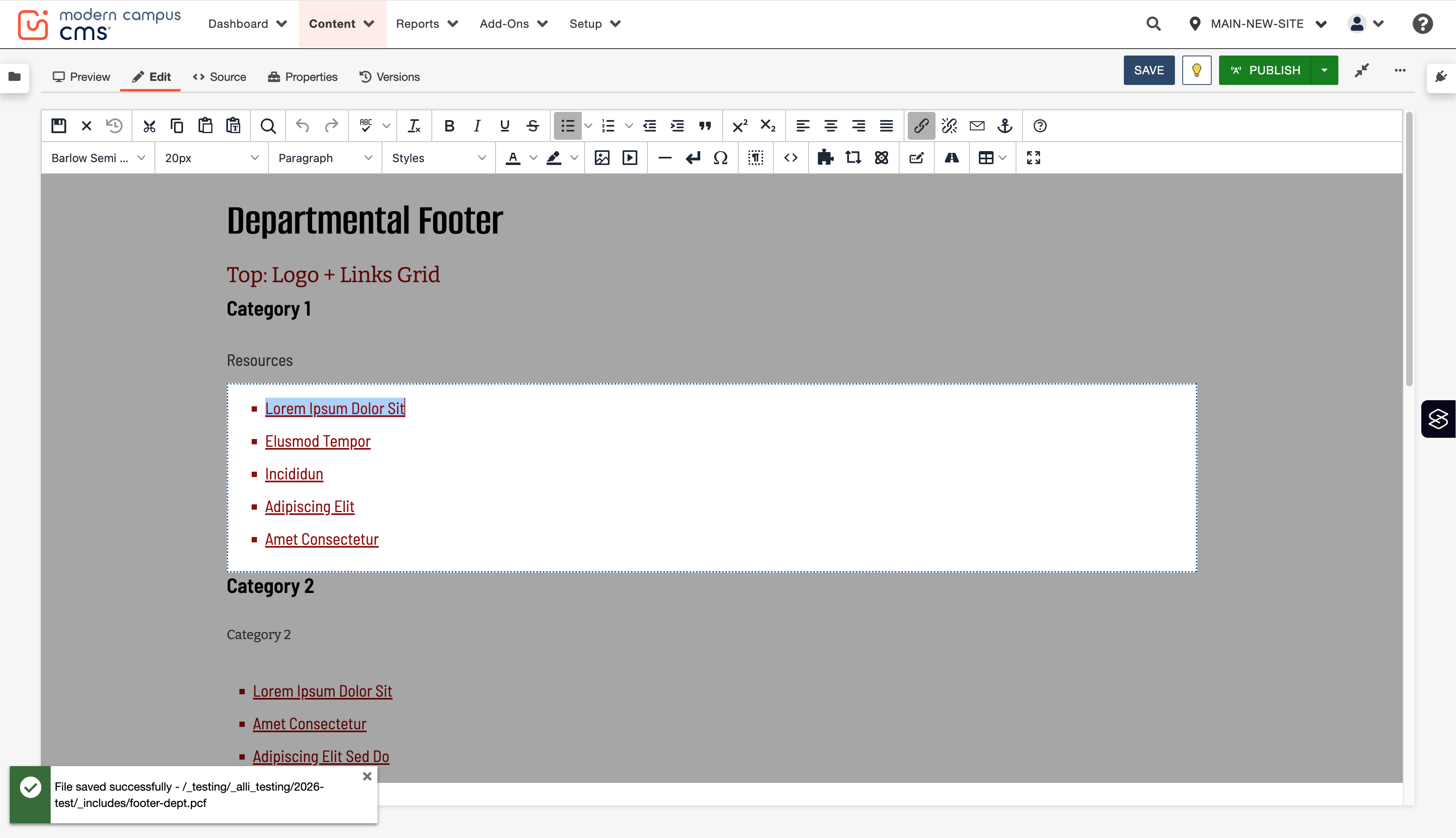Screen dimensions: 1456x838
Task: Toggle Bold formatting
Action: point(449,125)
